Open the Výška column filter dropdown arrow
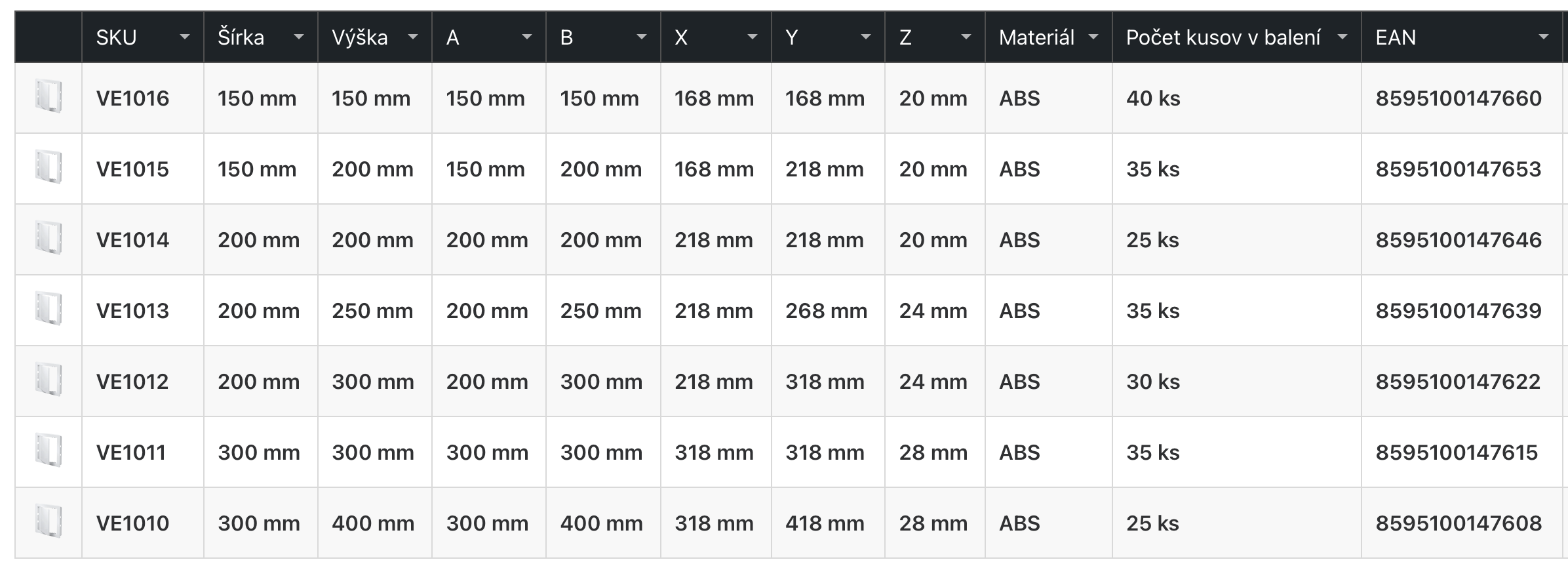 tap(413, 37)
